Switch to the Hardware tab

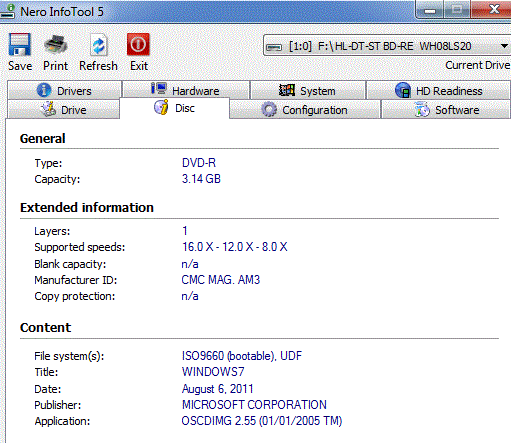pyautogui.click(x=186, y=90)
